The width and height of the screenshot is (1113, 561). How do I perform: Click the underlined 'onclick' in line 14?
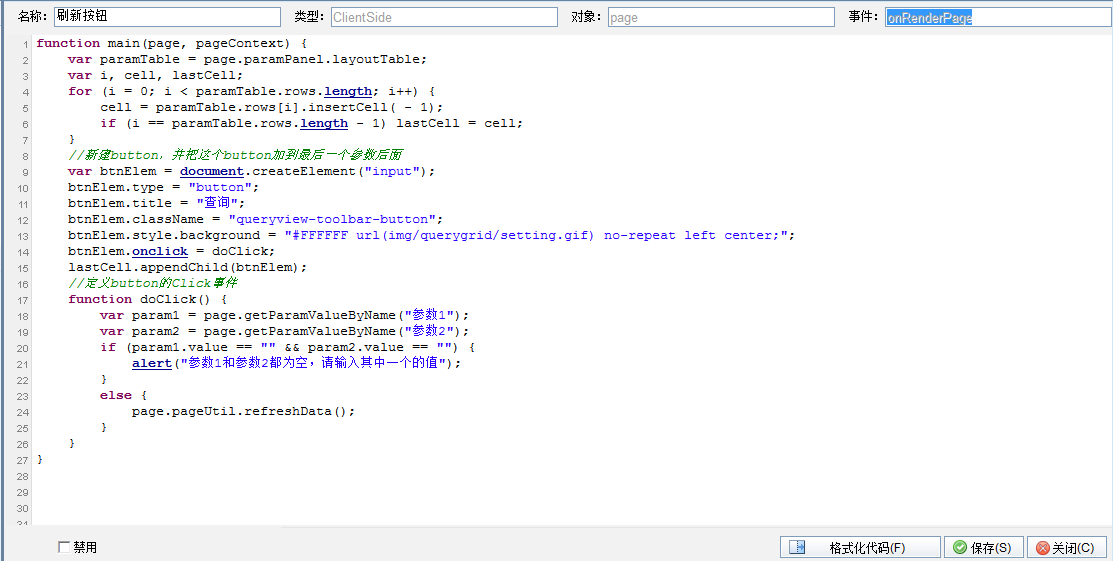(x=160, y=251)
